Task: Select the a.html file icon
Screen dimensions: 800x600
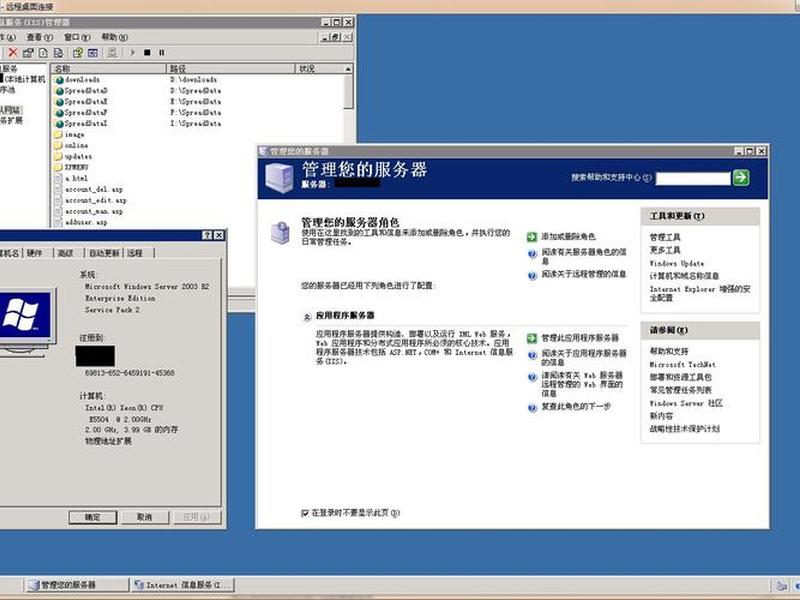Action: (58, 179)
